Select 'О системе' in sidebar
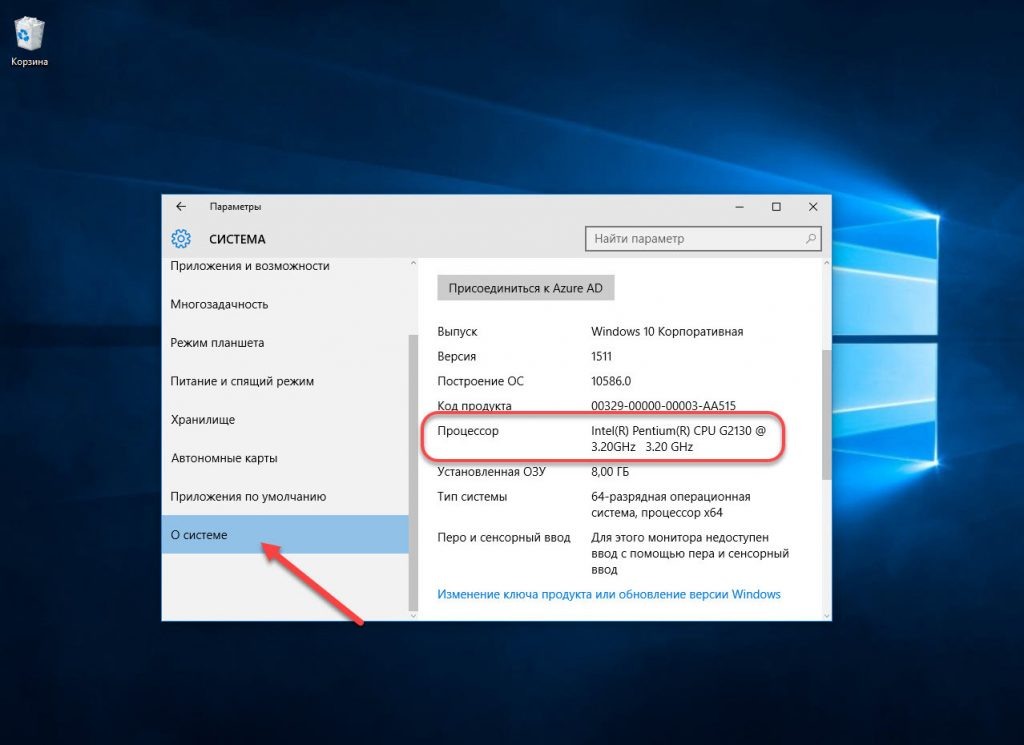Image resolution: width=1024 pixels, height=745 pixels. point(285,535)
